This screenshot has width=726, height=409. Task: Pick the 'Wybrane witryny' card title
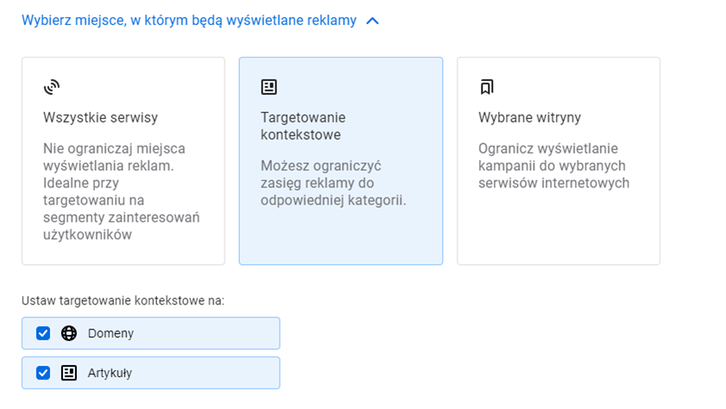[x=529, y=118]
